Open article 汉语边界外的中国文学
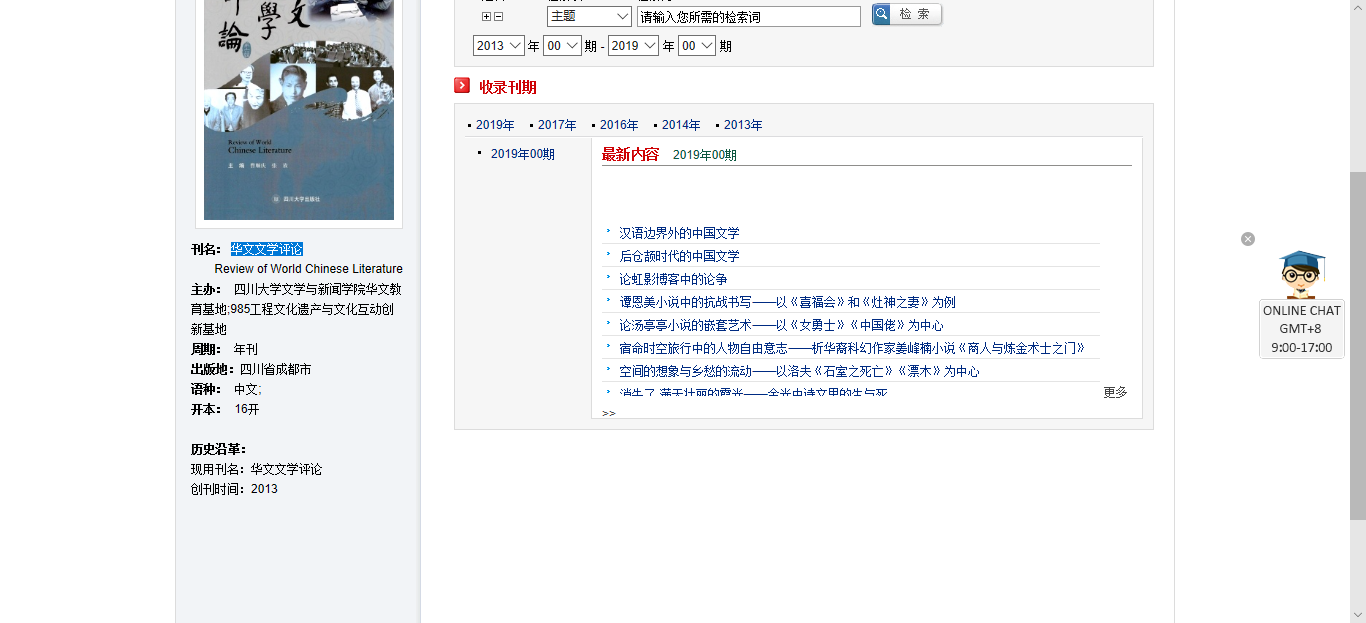 pyautogui.click(x=679, y=233)
